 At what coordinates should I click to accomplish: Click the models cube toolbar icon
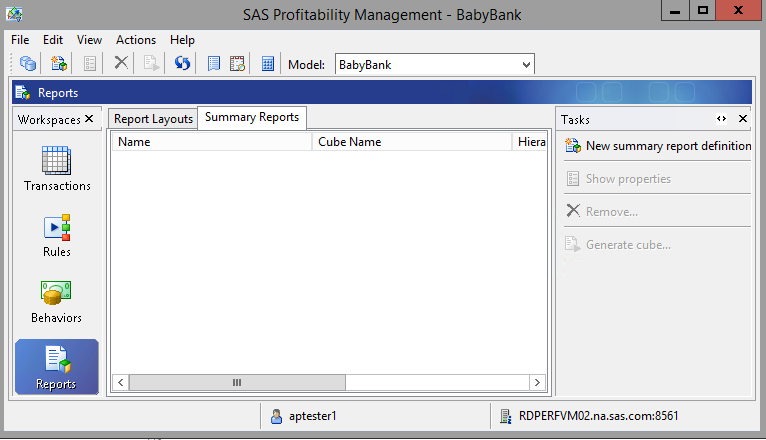click(x=28, y=64)
